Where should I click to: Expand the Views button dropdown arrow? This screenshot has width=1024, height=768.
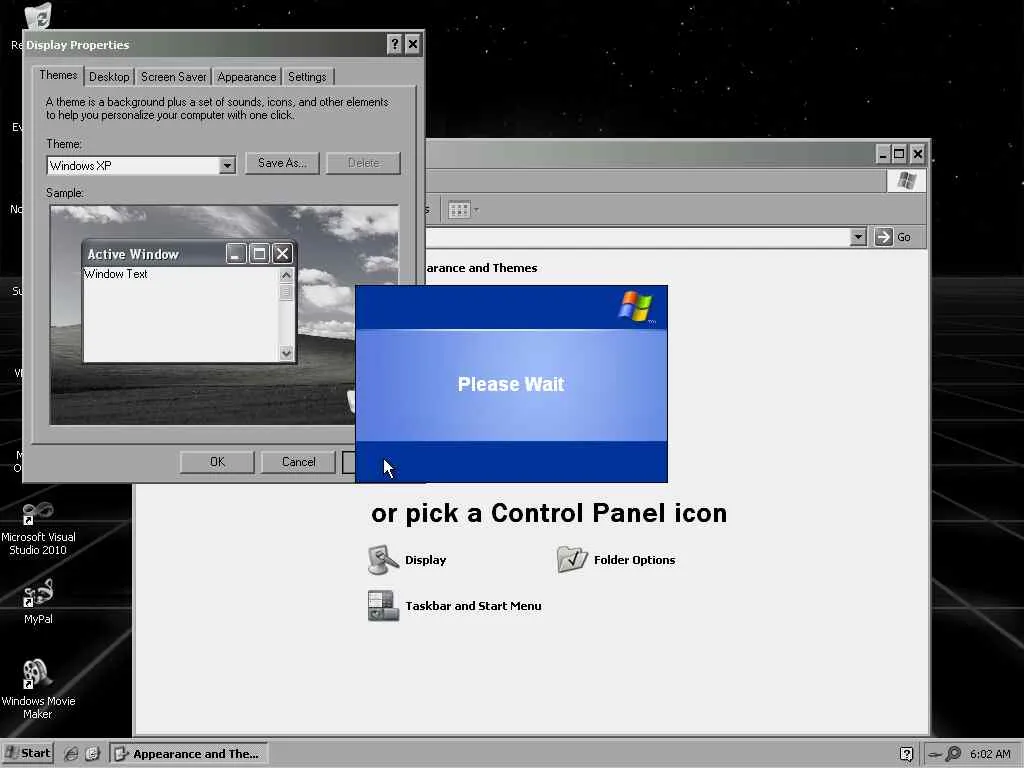(x=476, y=210)
